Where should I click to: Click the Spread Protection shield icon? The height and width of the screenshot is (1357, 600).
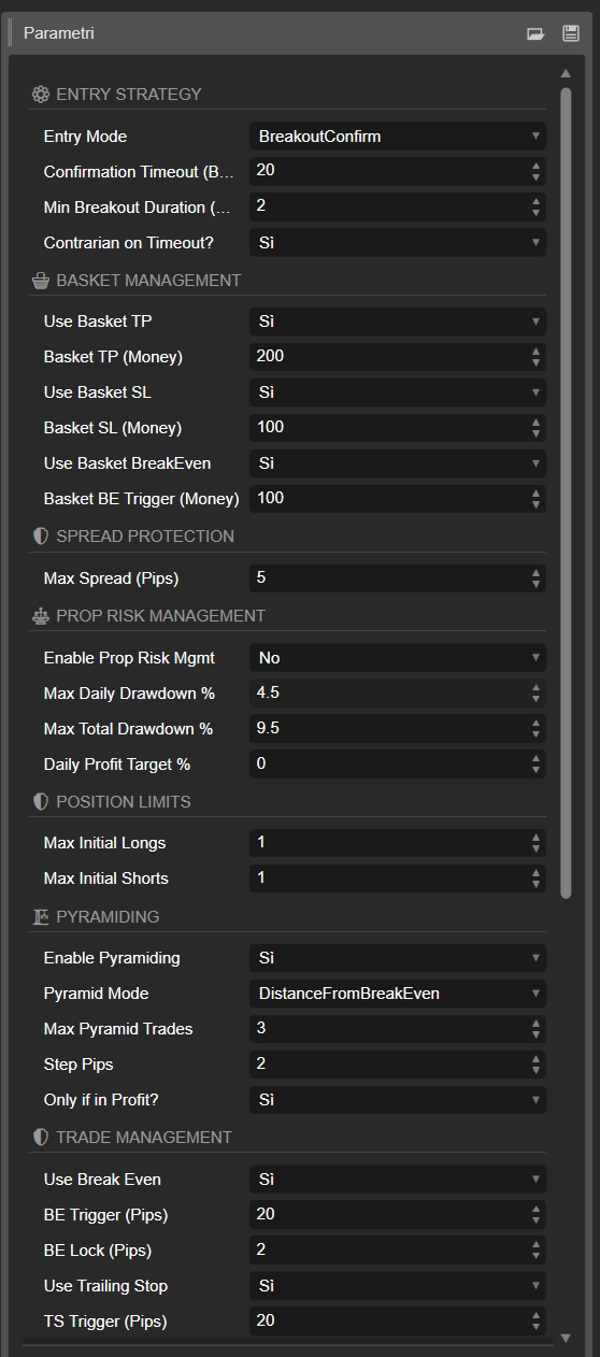[40, 536]
